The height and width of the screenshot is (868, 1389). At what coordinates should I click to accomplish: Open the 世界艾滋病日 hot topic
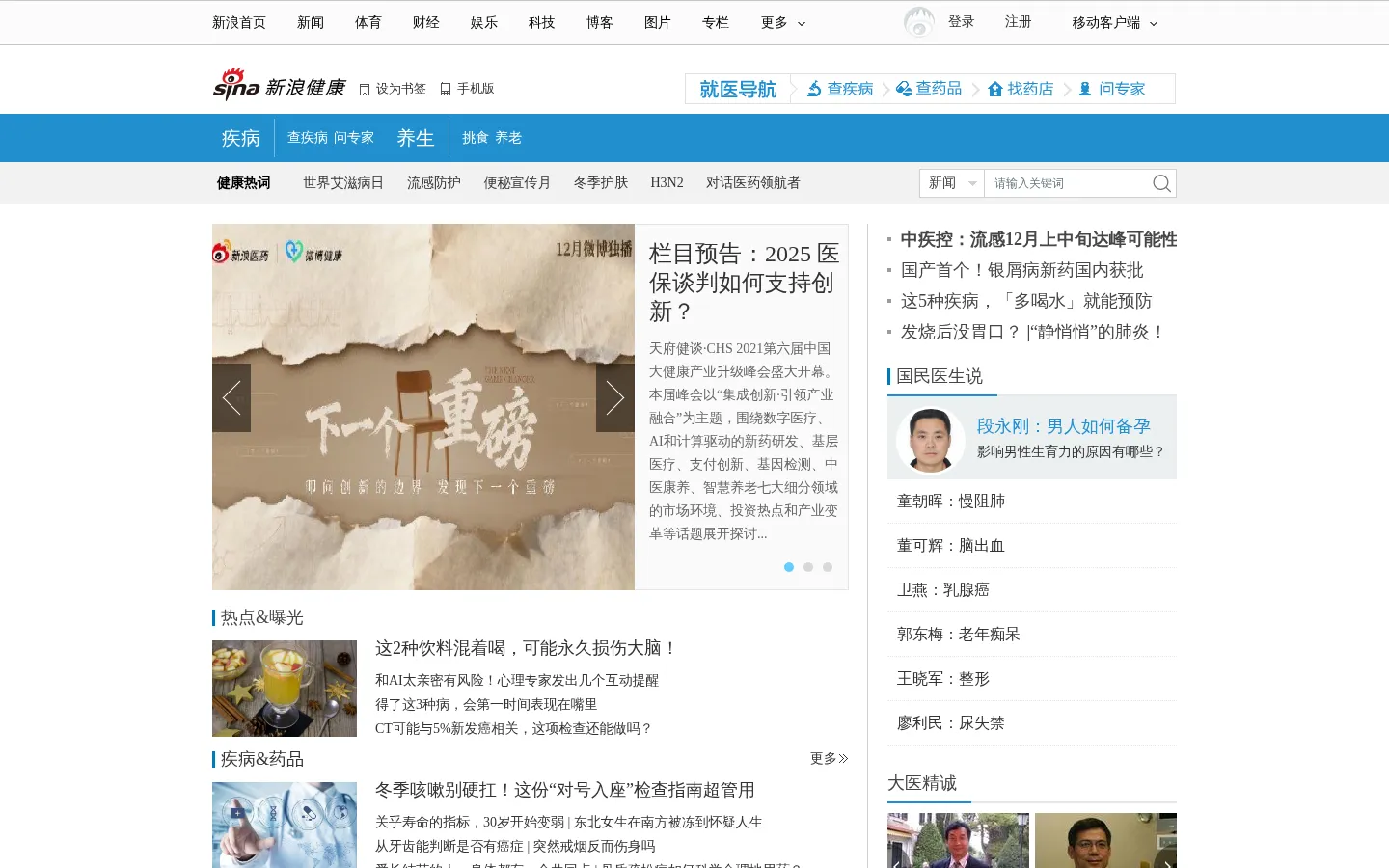click(343, 183)
